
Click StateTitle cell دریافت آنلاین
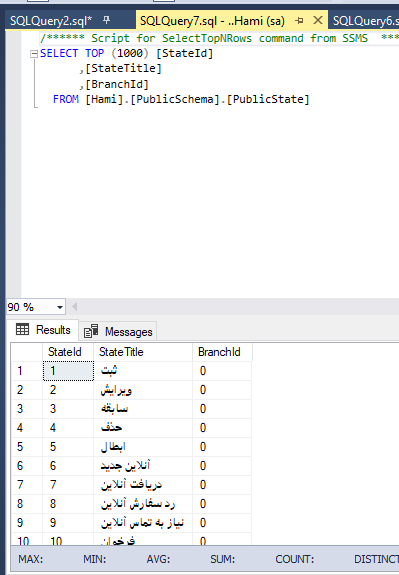143,485
